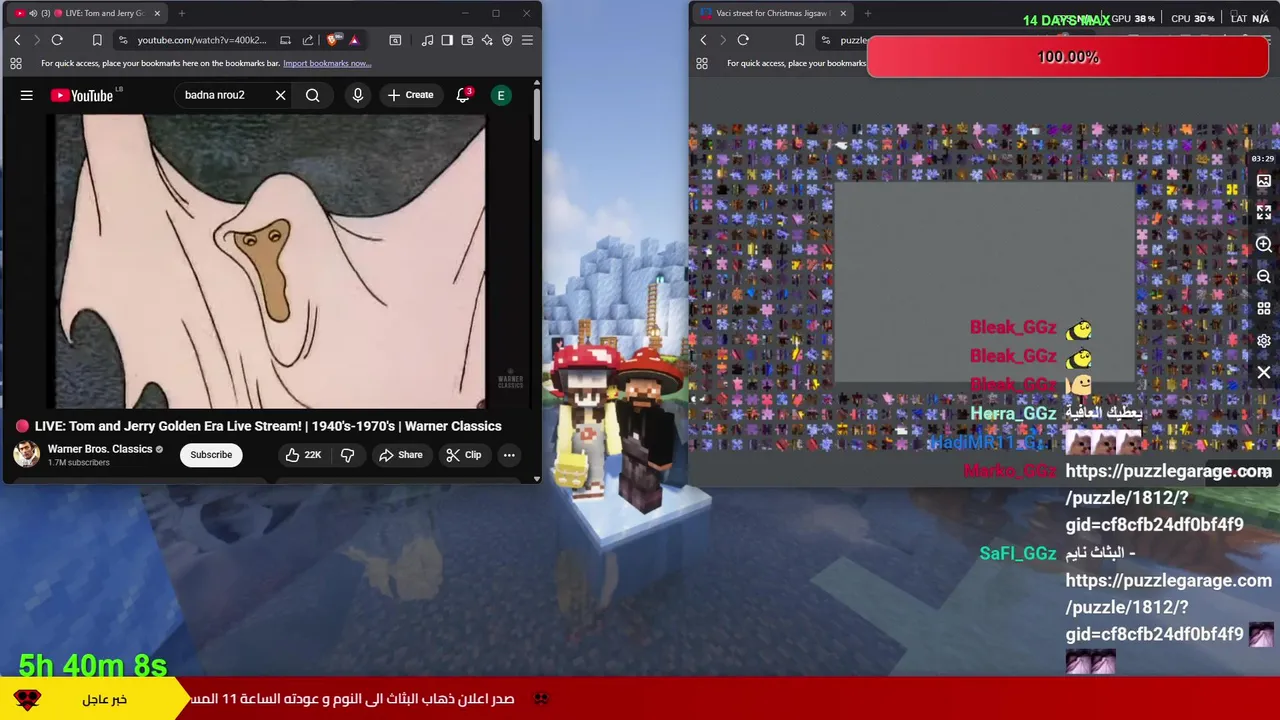This screenshot has height=720, width=1280.
Task: Open the Brave Rewards triangle icon
Action: click(354, 40)
